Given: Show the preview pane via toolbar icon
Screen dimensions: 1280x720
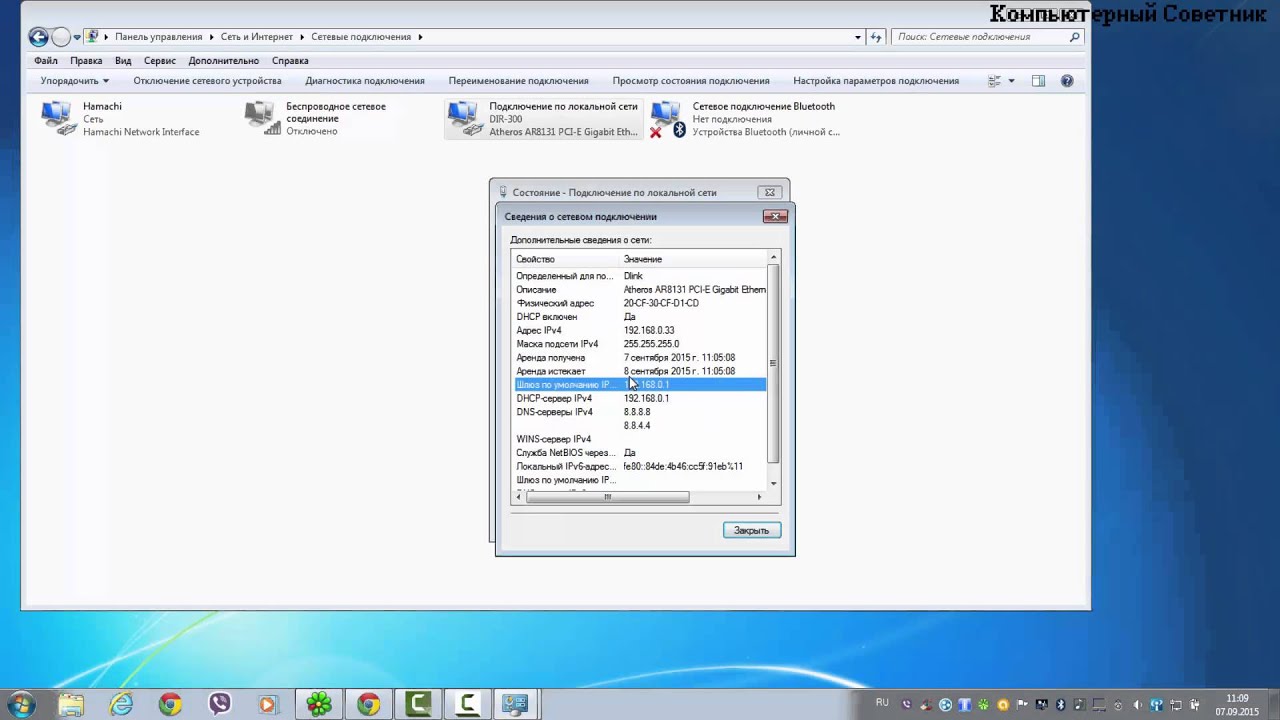Looking at the screenshot, I should click(x=1038, y=81).
